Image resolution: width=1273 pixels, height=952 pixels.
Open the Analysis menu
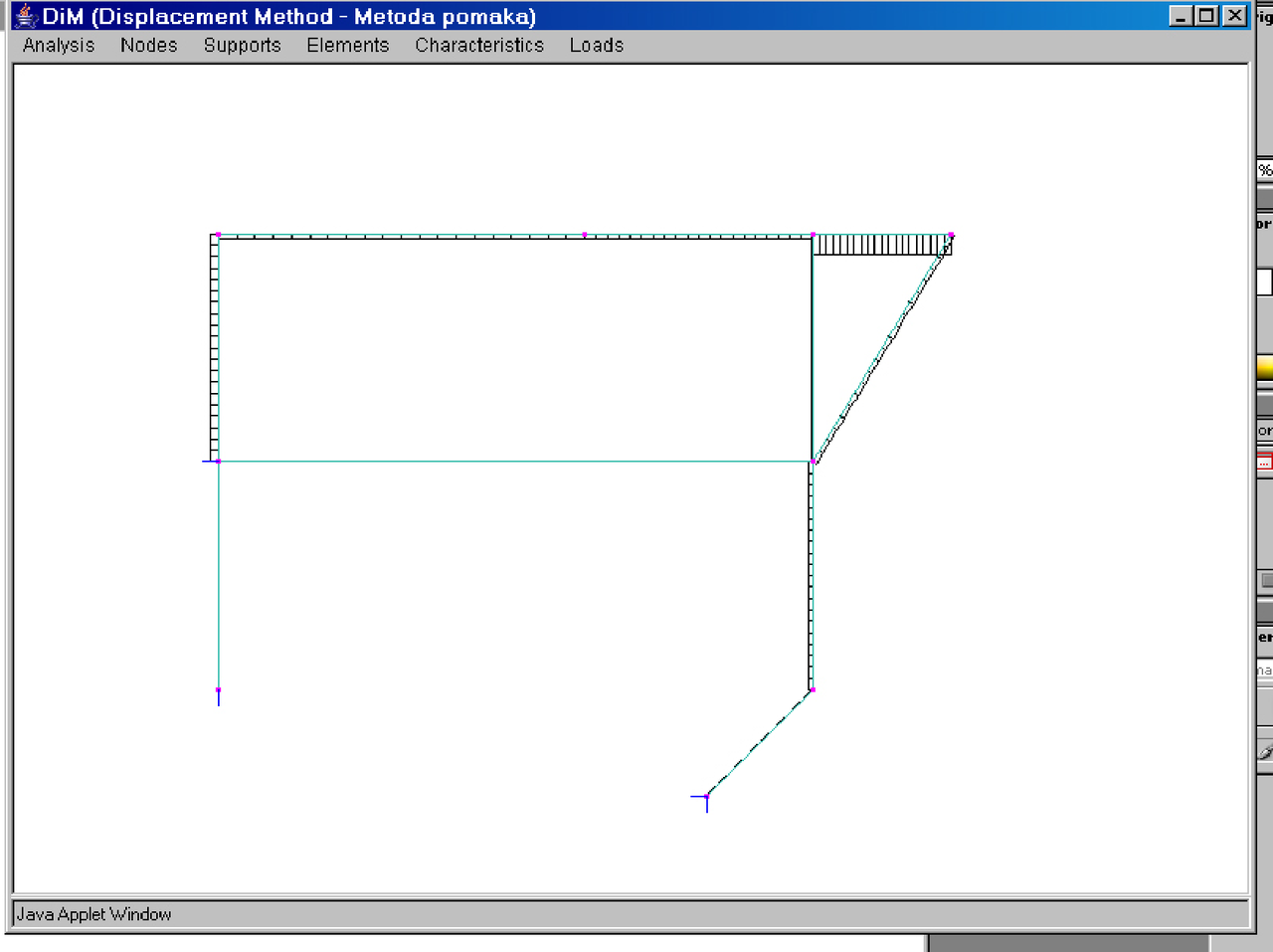click(x=59, y=46)
